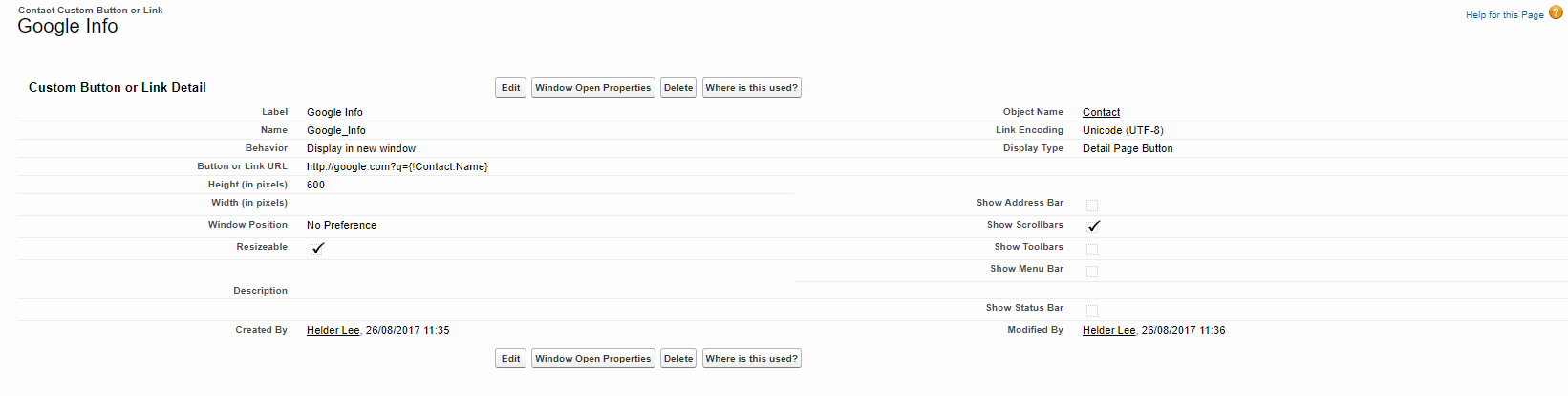Open the Contact object name link
Viewport: 1568px width, 396px height.
[1101, 113]
